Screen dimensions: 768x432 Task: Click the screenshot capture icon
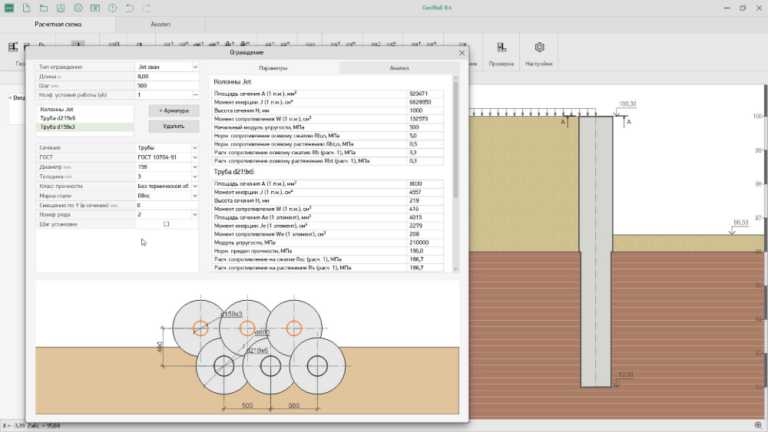point(95,8)
